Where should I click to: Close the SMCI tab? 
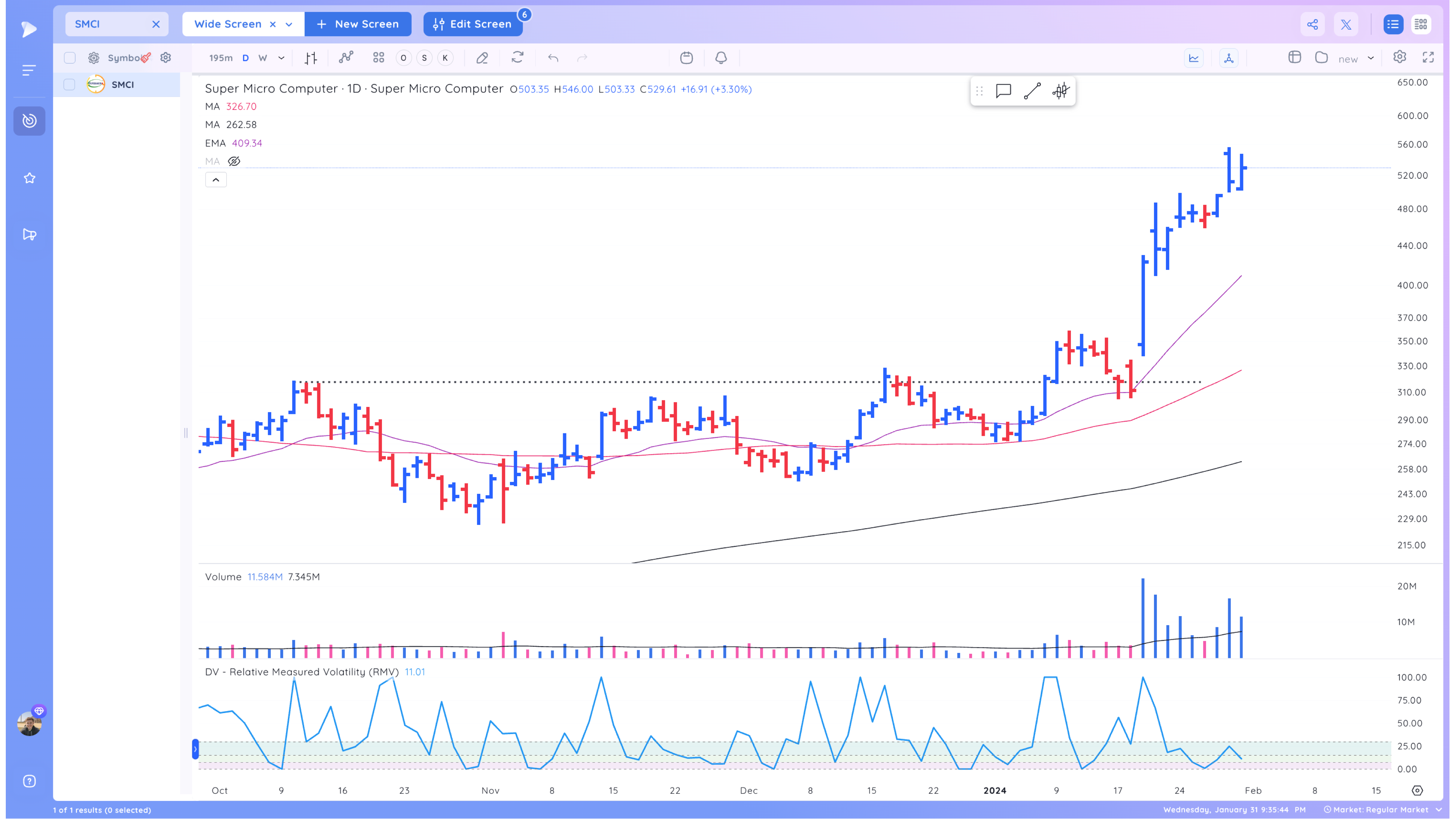[156, 24]
